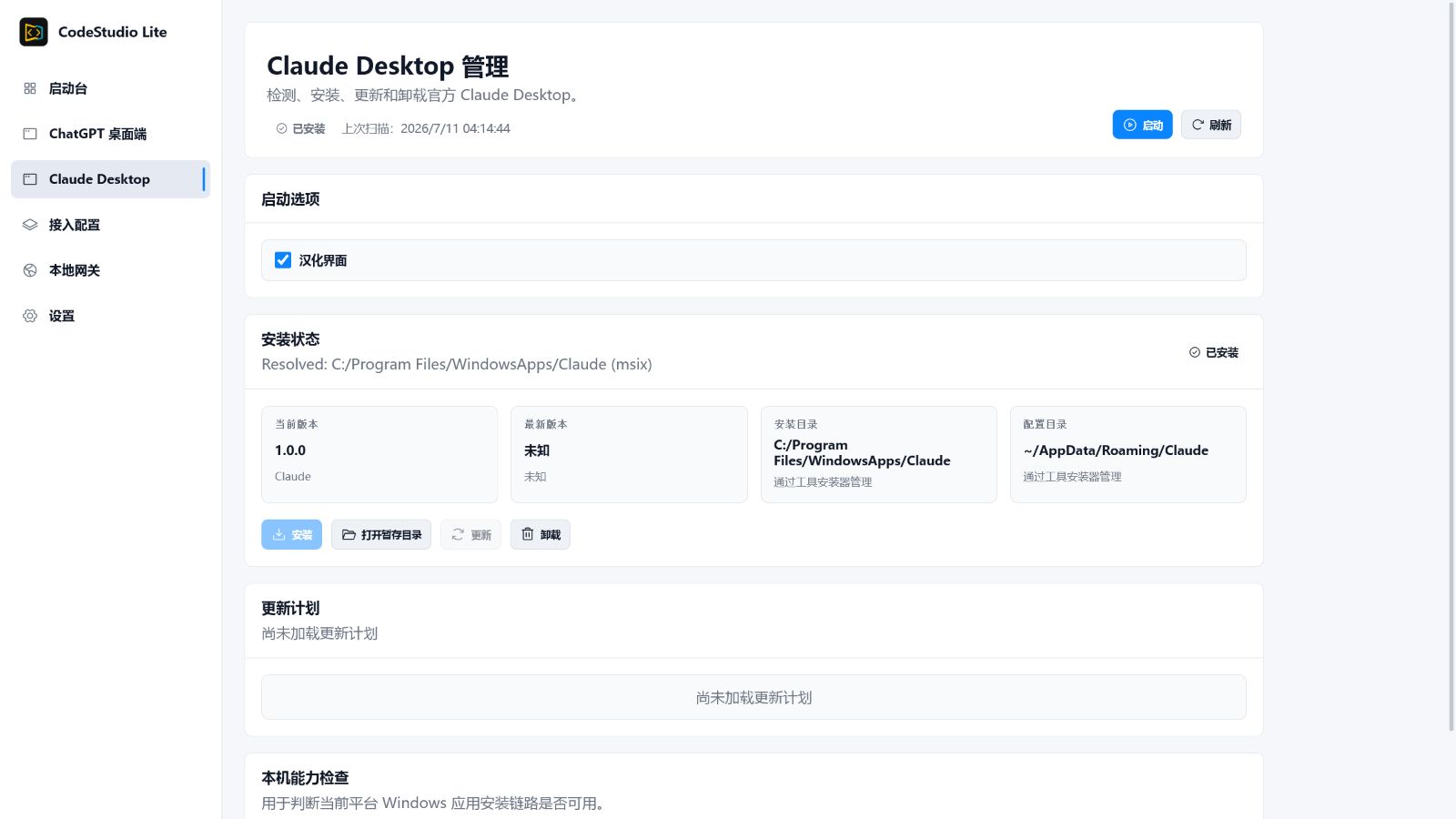Go to 接入配置 in the sidebar
1456x819 pixels.
coord(110,225)
